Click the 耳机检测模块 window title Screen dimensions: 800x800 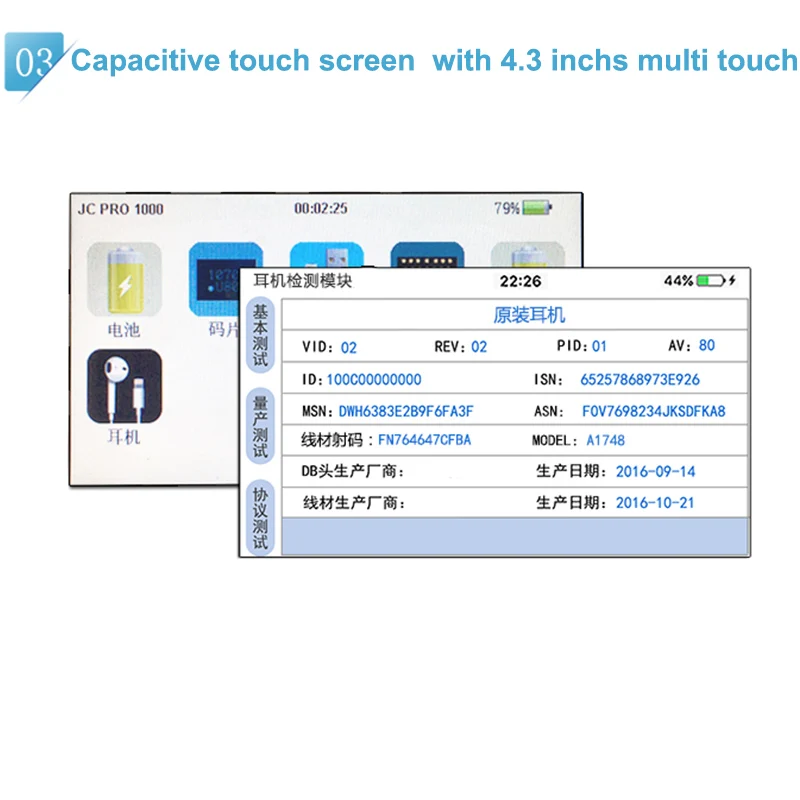click(303, 281)
